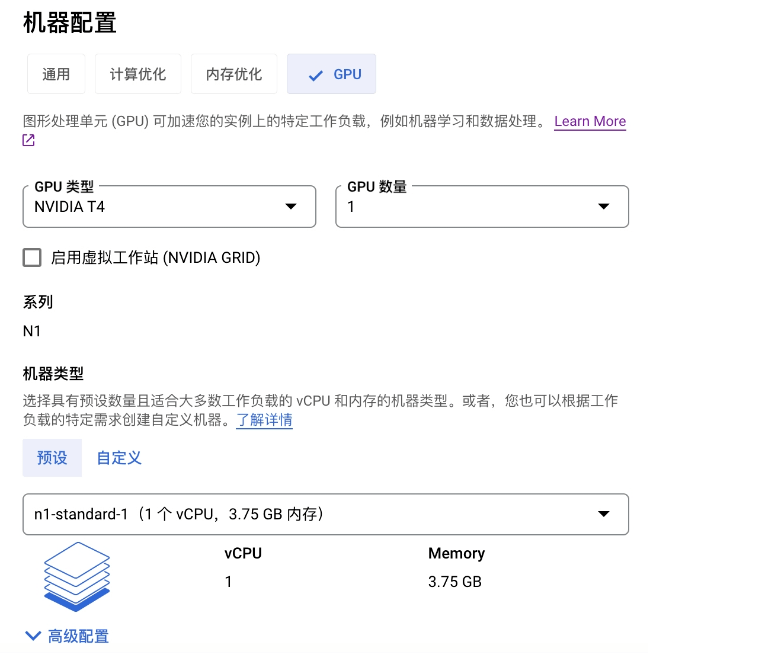The image size is (764, 653).
Task: Click the 机器类型 section heading
Action: (x=53, y=374)
